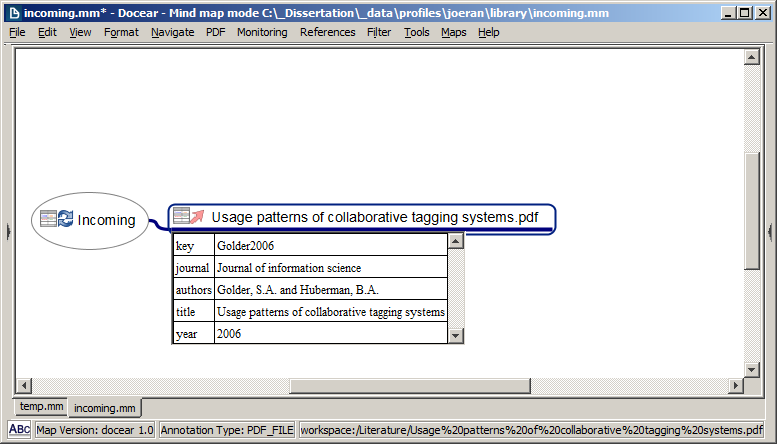Click the workspace path in status bar
This screenshot has width=777, height=444.
(x=531, y=430)
